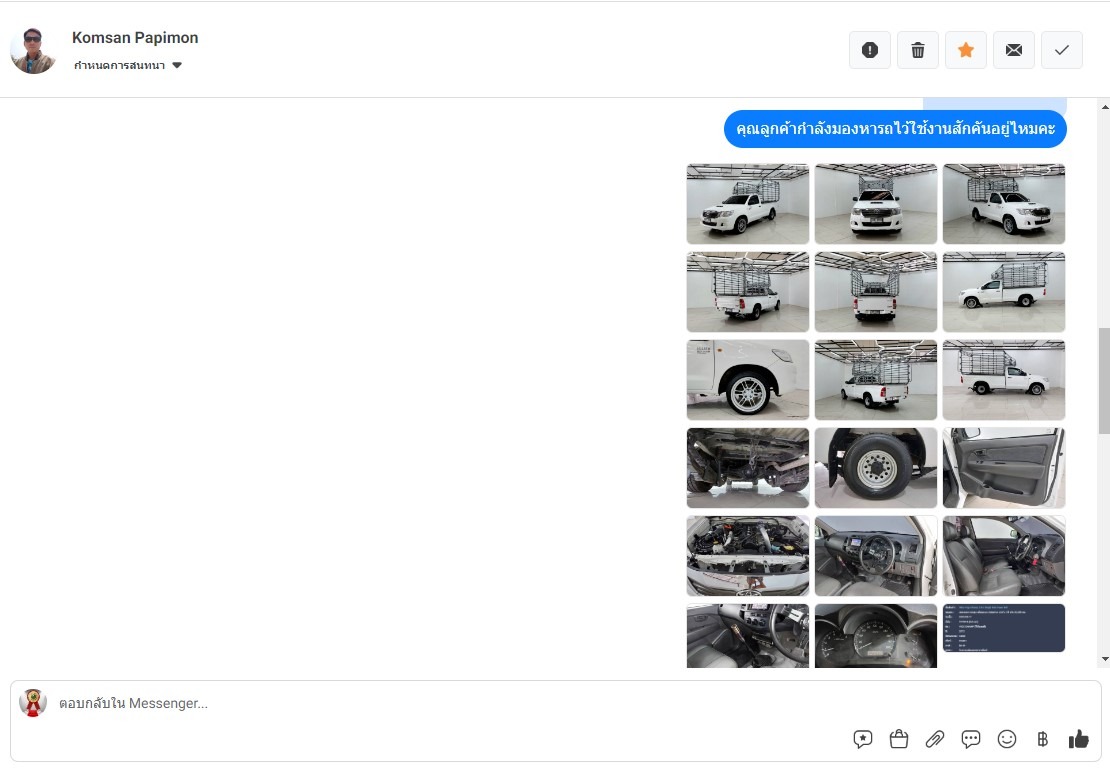
Task: Open straight rear view truck photo
Action: pyautogui.click(x=876, y=292)
